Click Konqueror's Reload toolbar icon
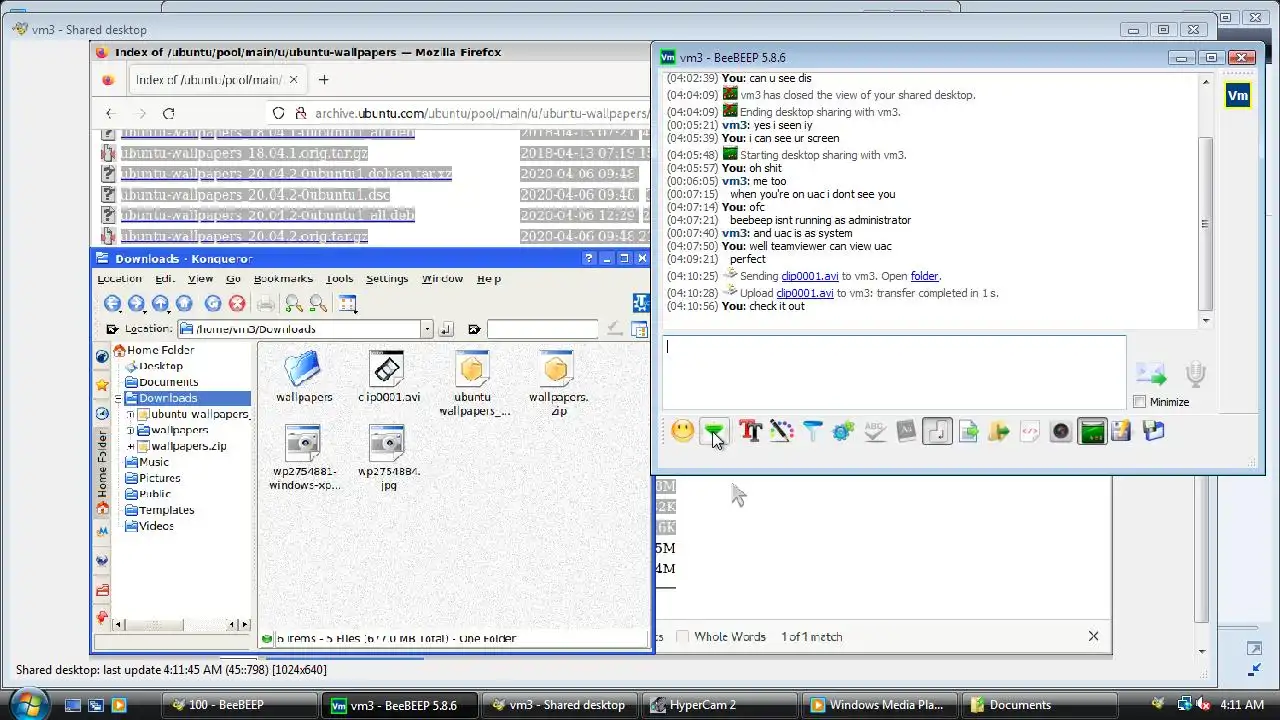Screen dimensions: 1280x720 pos(213,304)
